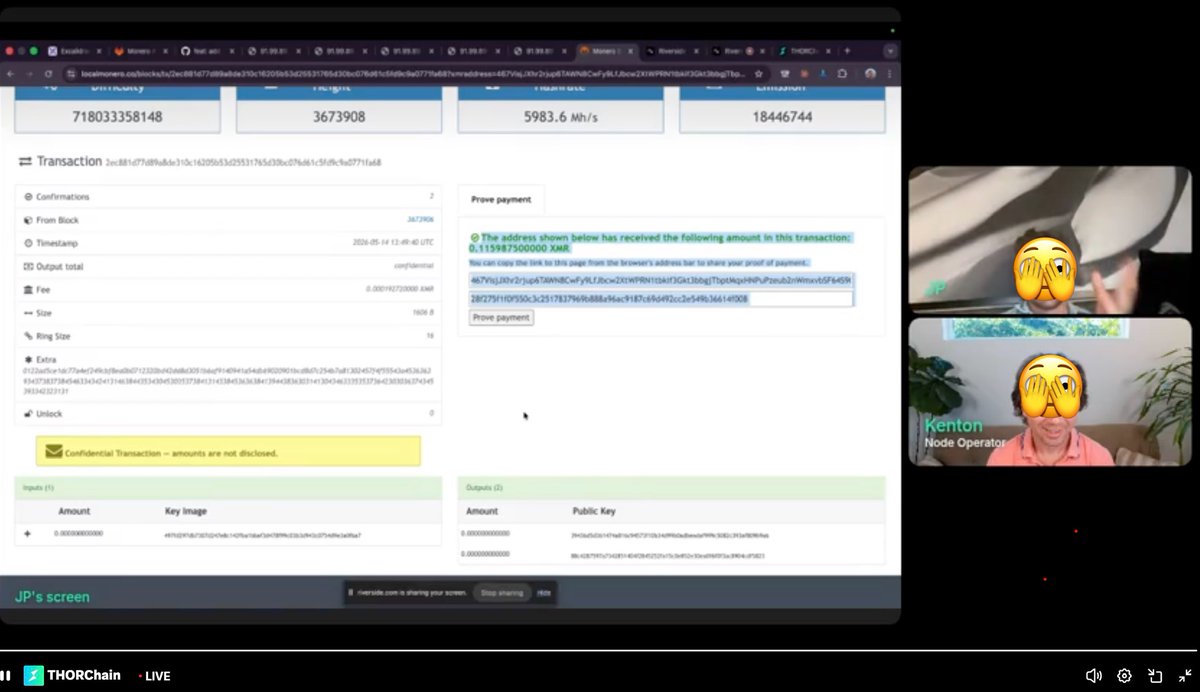
Task: Go back using browser back arrow
Action: coord(11,74)
